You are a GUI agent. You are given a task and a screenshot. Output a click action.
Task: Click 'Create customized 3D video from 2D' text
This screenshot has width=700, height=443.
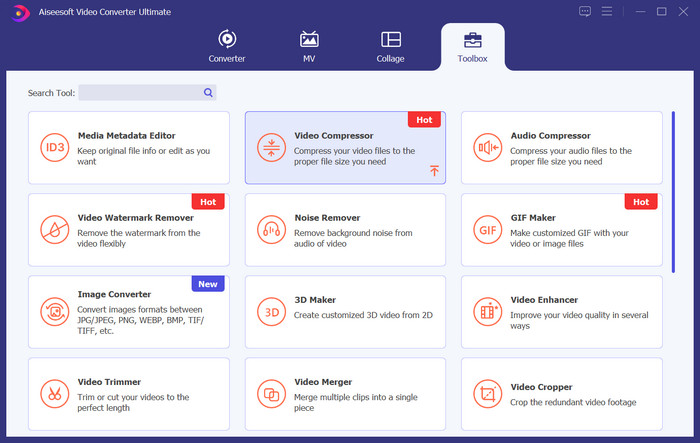pos(363,315)
